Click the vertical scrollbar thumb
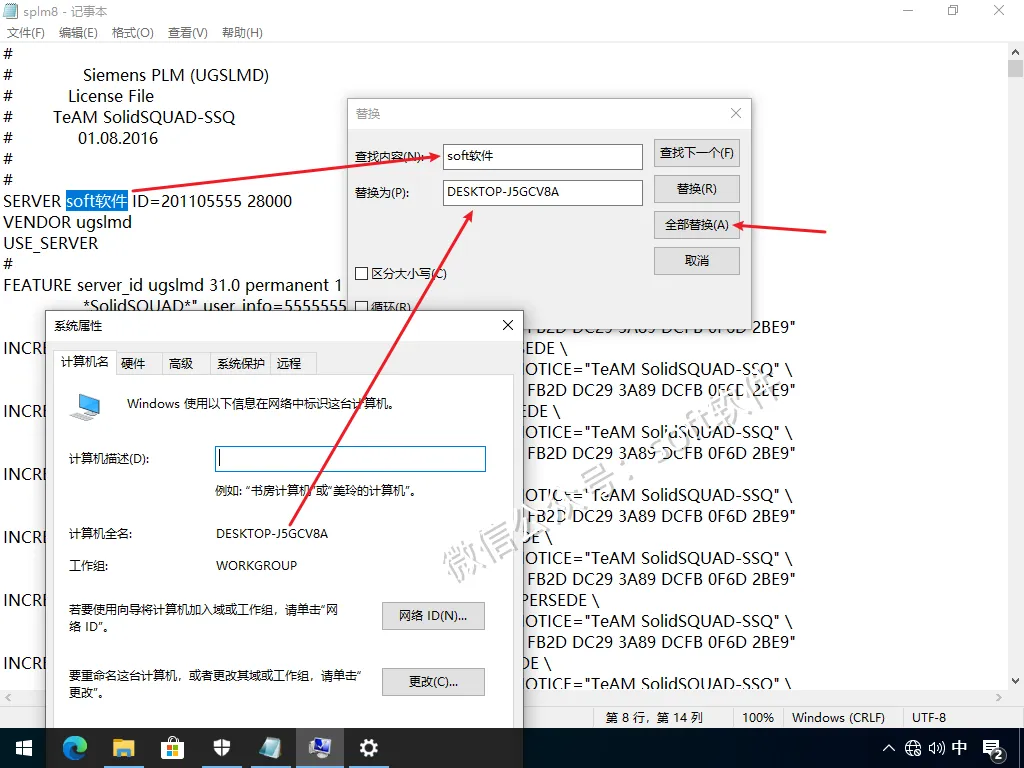This screenshot has height=768, width=1024. tap(1015, 69)
